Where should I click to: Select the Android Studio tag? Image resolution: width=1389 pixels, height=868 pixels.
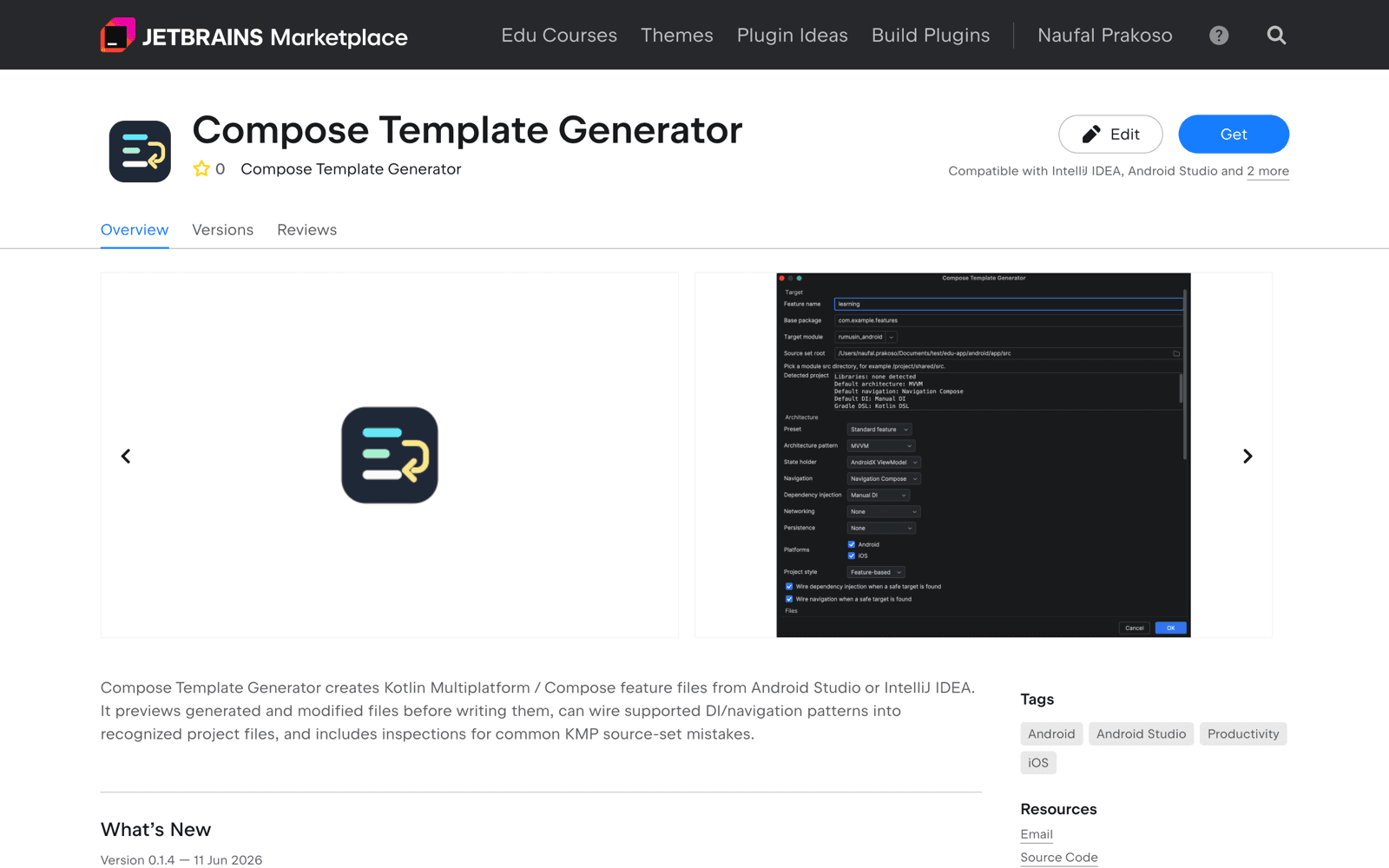[x=1142, y=733]
